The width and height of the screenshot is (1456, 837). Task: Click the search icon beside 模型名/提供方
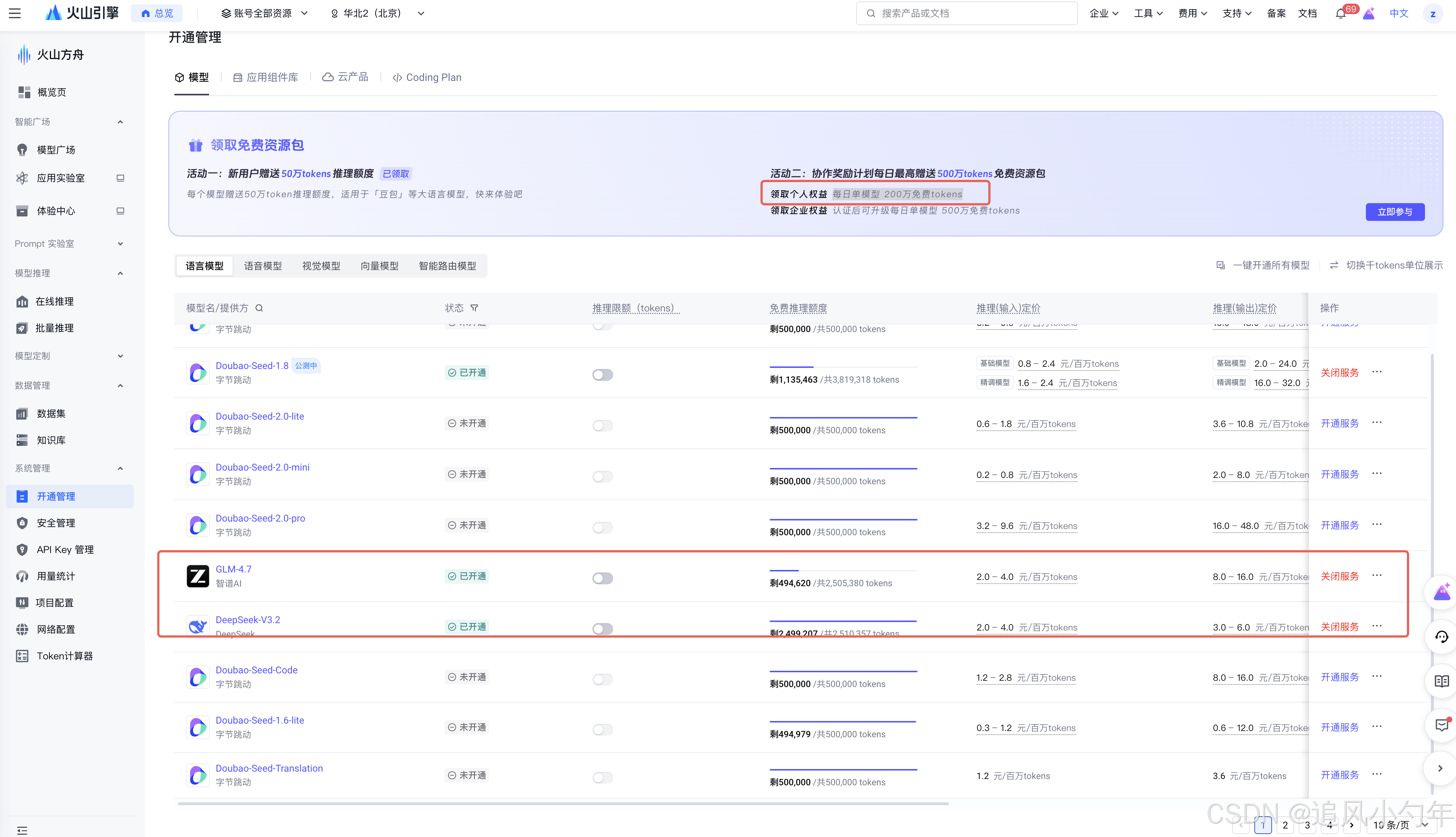[259, 308]
